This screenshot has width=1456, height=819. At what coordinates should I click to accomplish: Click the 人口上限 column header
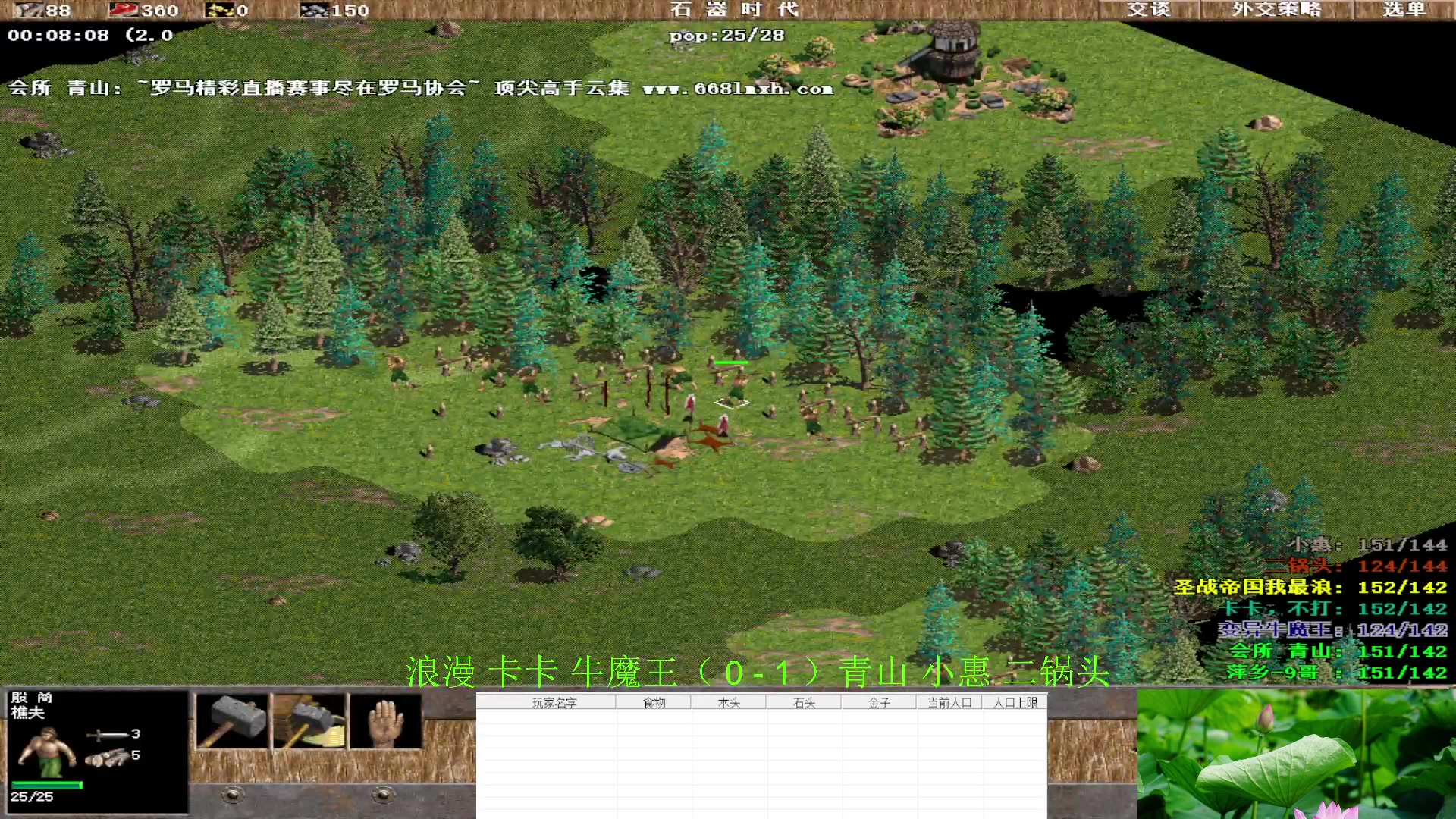coord(1015,703)
